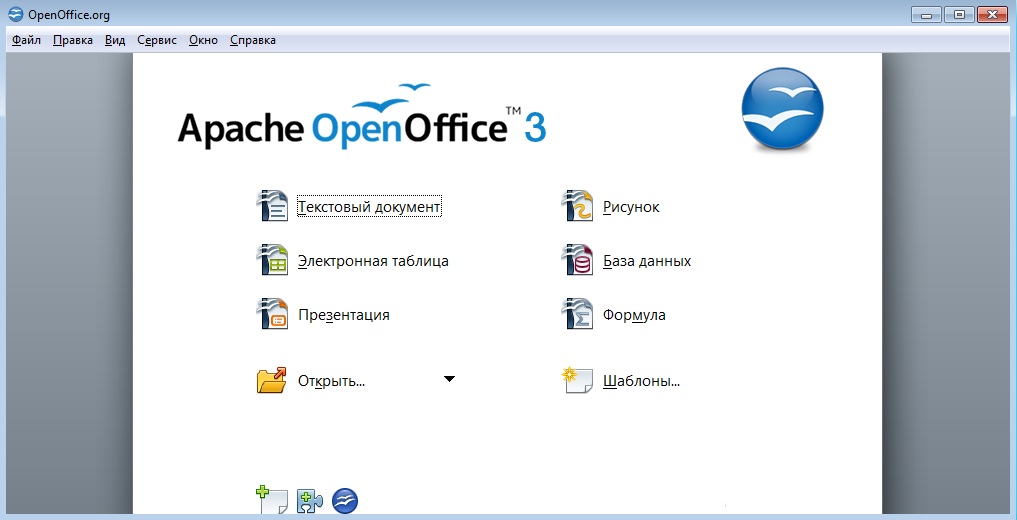Create a new Текстовый документ

[x=368, y=207]
